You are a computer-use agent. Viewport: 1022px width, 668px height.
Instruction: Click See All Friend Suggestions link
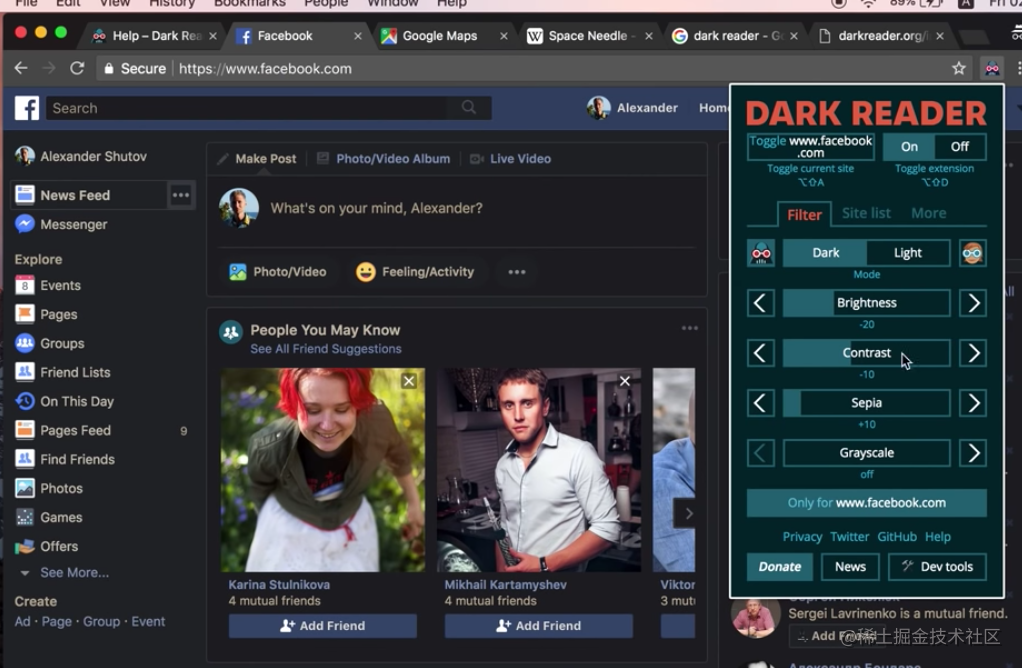pos(326,349)
